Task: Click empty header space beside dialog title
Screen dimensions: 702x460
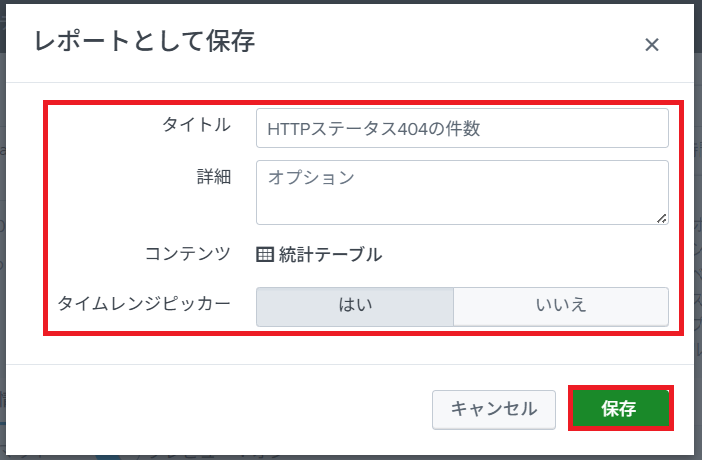Action: [450, 42]
